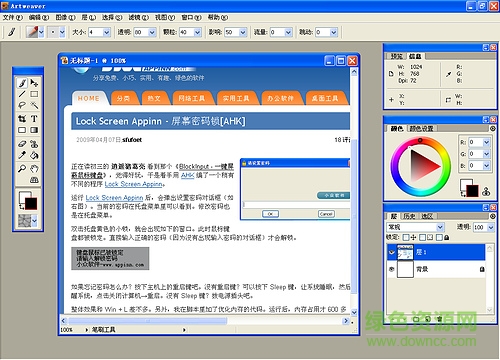Select the Gradient tool
The width and height of the screenshot is (500, 360).
coord(34,130)
